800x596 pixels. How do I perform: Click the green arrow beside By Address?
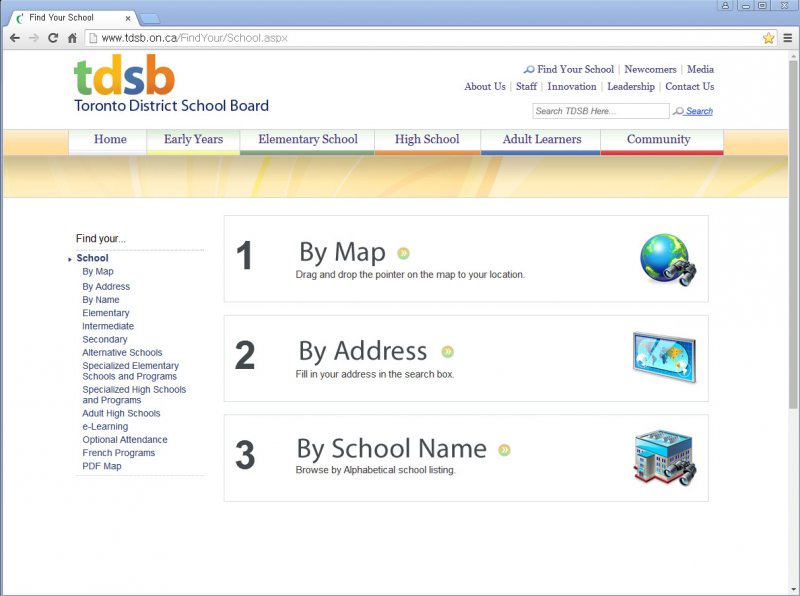[447, 352]
